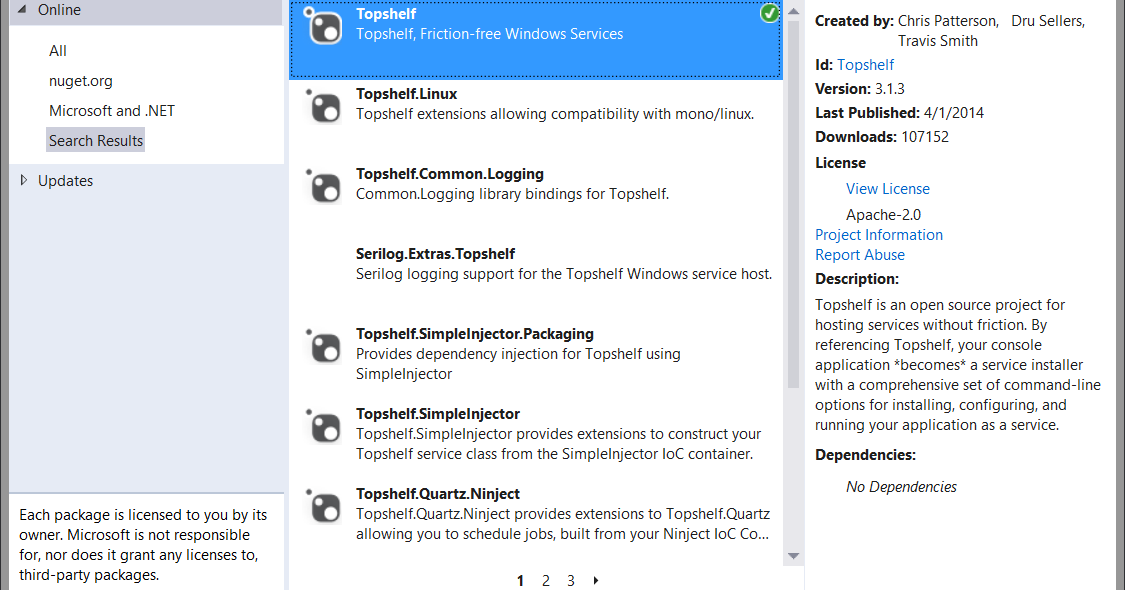
Task: Expand the Updates section
Action: 24,180
